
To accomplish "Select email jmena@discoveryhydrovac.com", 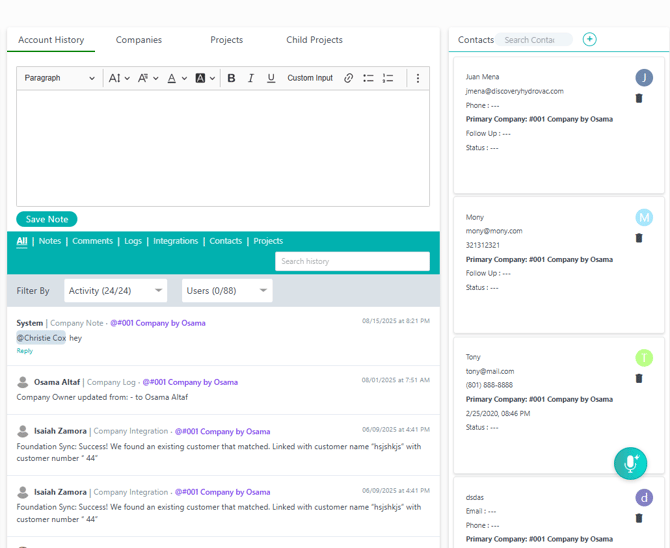I will pyautogui.click(x=514, y=91).
